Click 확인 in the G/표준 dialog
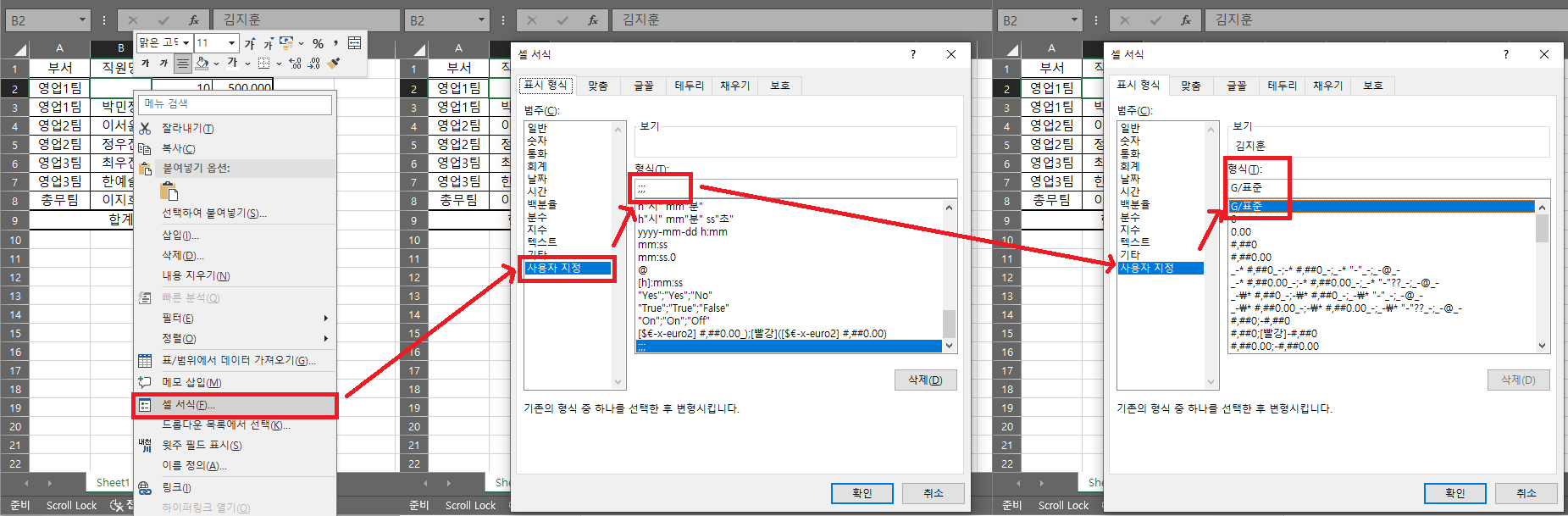1568x516 pixels. coord(1454,493)
